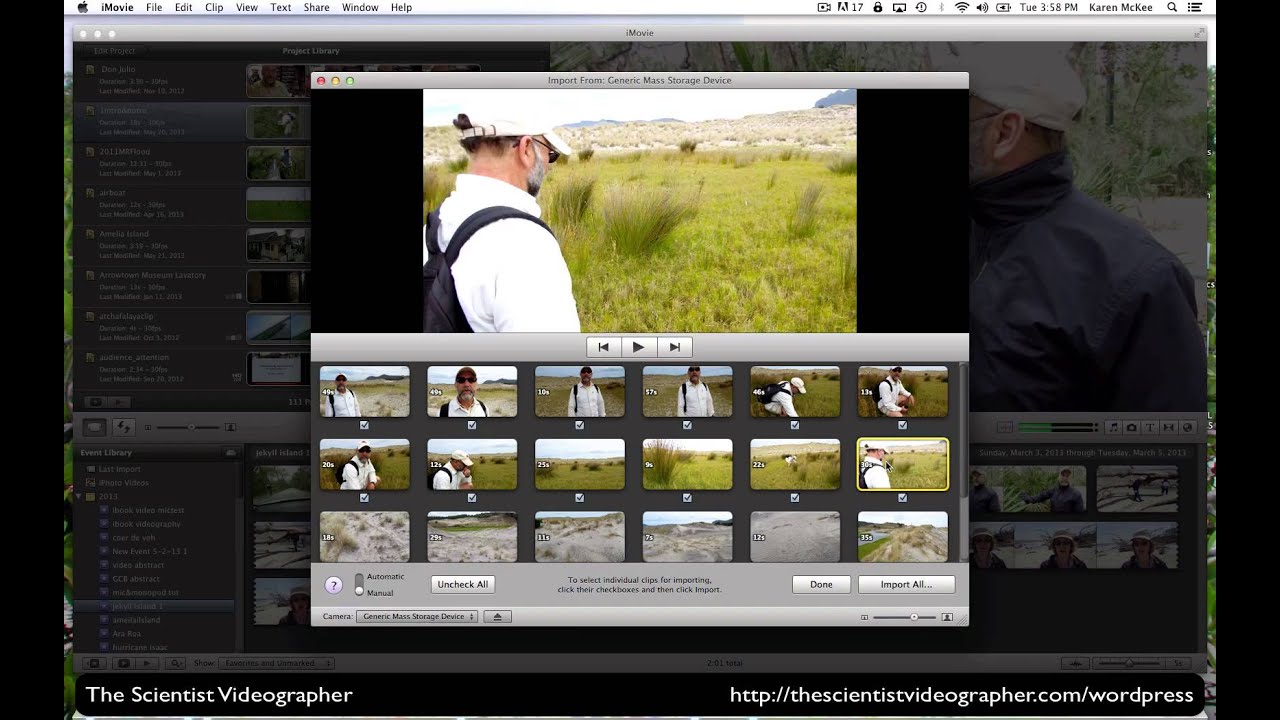Screen dimensions: 1280x720
Task: Click the camera import button in iMovie toolbar
Action: tap(94, 427)
